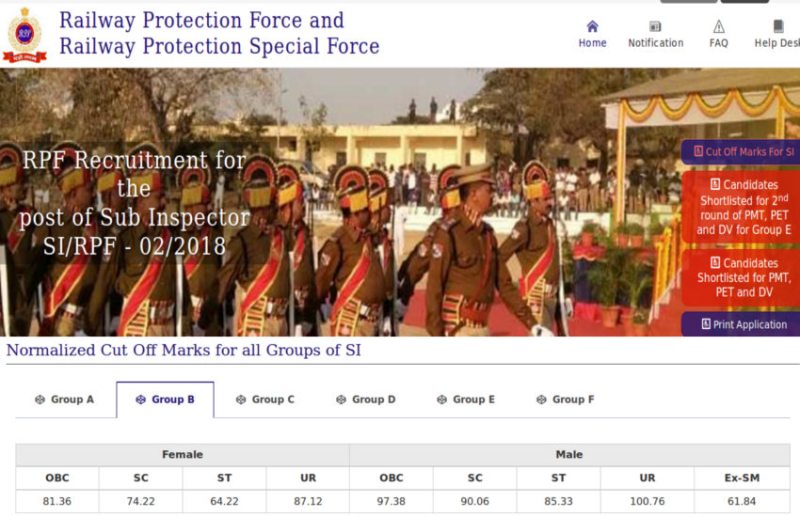Click the icon beside Group F tab
This screenshot has height=517, width=800.
tap(541, 400)
